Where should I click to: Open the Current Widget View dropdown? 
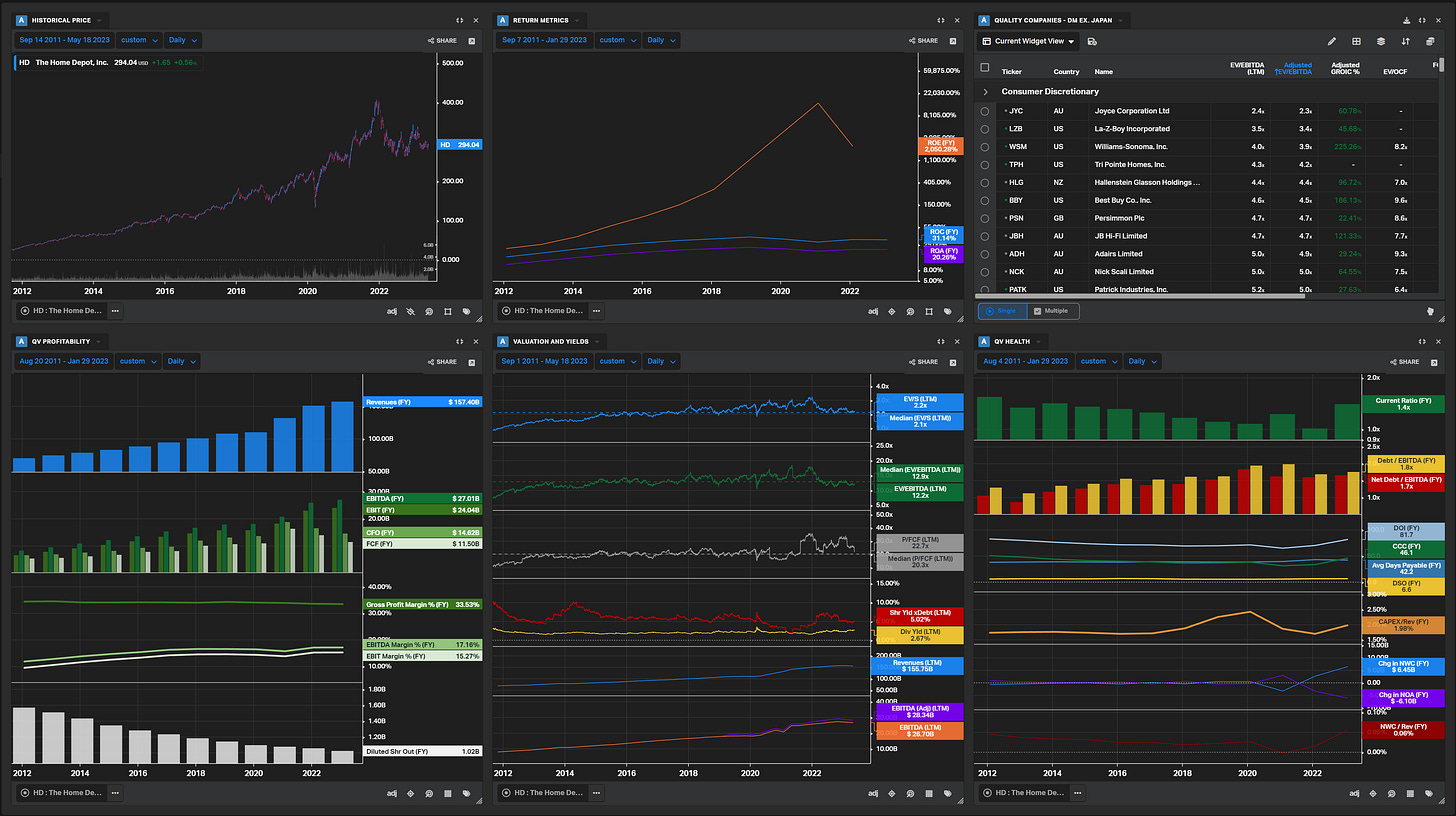tap(1028, 41)
